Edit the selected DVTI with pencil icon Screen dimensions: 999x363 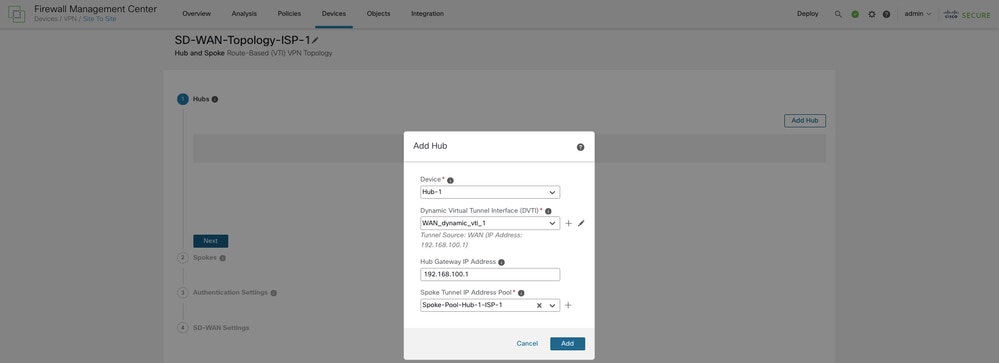coord(581,224)
